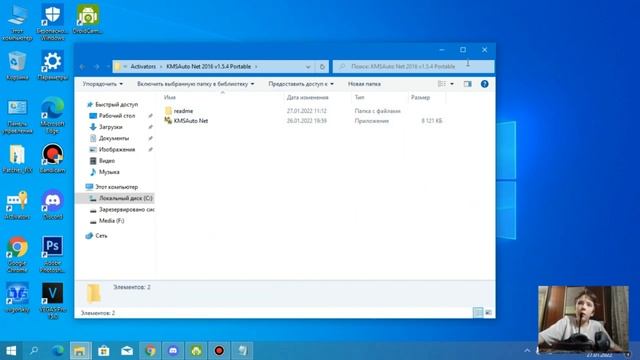This screenshot has height=360, width=640.
Task: Open the readme folder
Action: pos(179,111)
